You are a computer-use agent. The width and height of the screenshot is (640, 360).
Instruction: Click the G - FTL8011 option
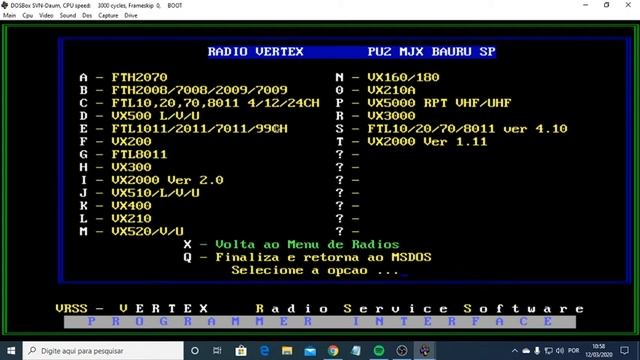pyautogui.click(x=123, y=154)
